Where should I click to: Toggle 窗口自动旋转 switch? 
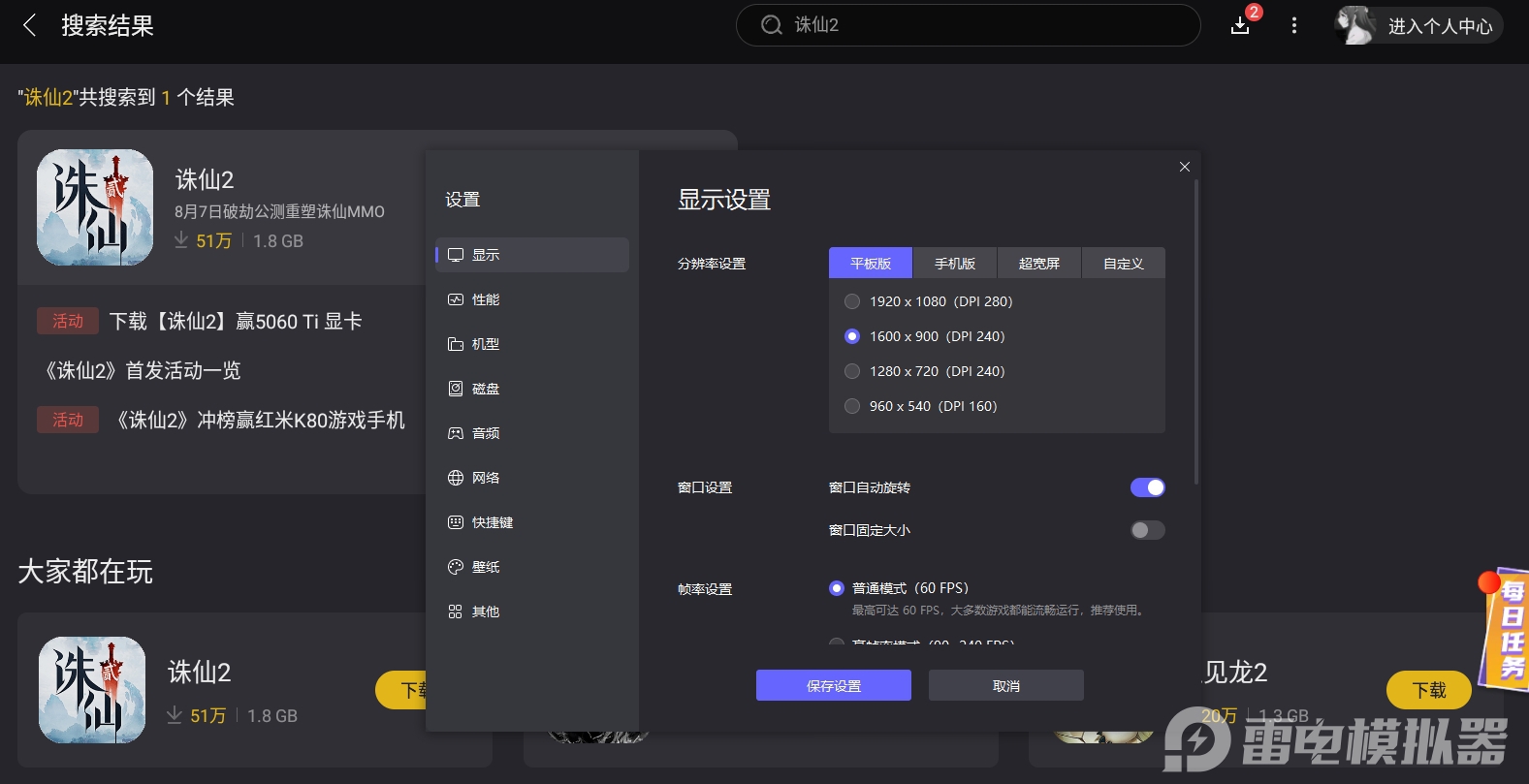click(x=1148, y=487)
